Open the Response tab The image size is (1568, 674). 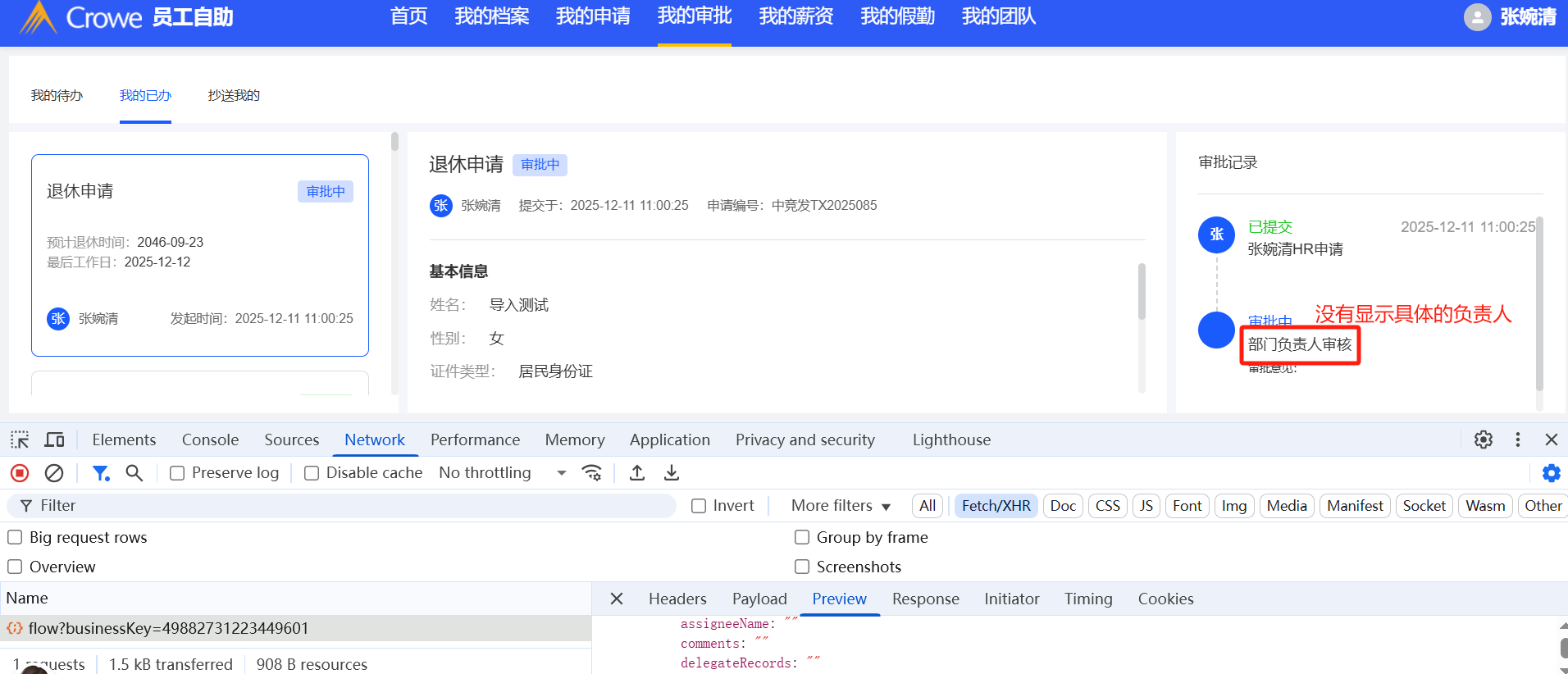coord(925,599)
